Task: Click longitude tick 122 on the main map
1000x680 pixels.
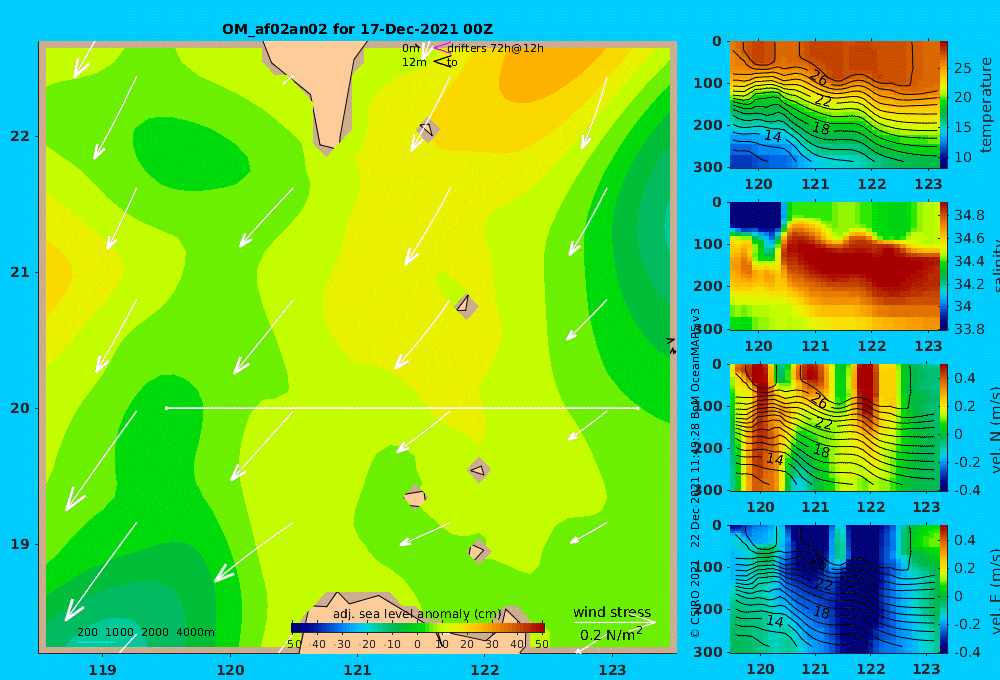Action: coord(485,670)
